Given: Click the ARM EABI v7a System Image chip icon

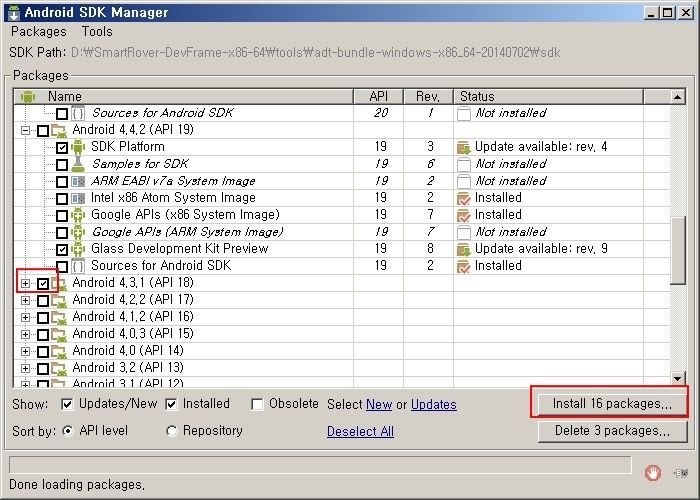Looking at the screenshot, I should (78, 181).
